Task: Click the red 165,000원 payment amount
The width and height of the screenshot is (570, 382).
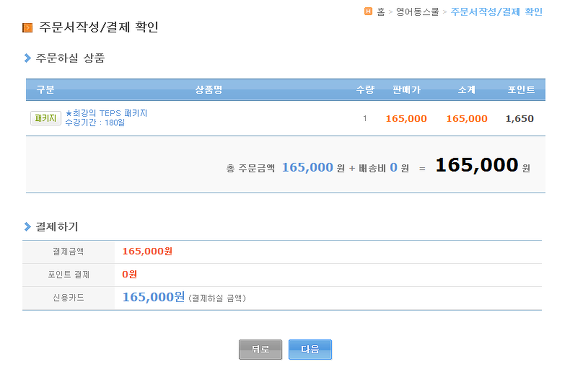Action: [x=147, y=251]
